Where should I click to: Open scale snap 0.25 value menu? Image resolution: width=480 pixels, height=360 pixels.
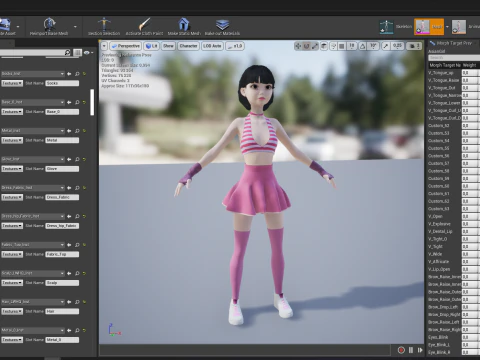pos(397,46)
